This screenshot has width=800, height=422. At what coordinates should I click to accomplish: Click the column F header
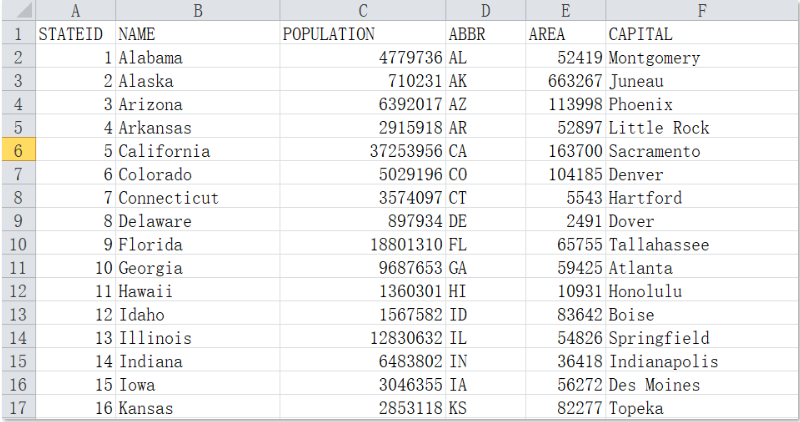701,11
